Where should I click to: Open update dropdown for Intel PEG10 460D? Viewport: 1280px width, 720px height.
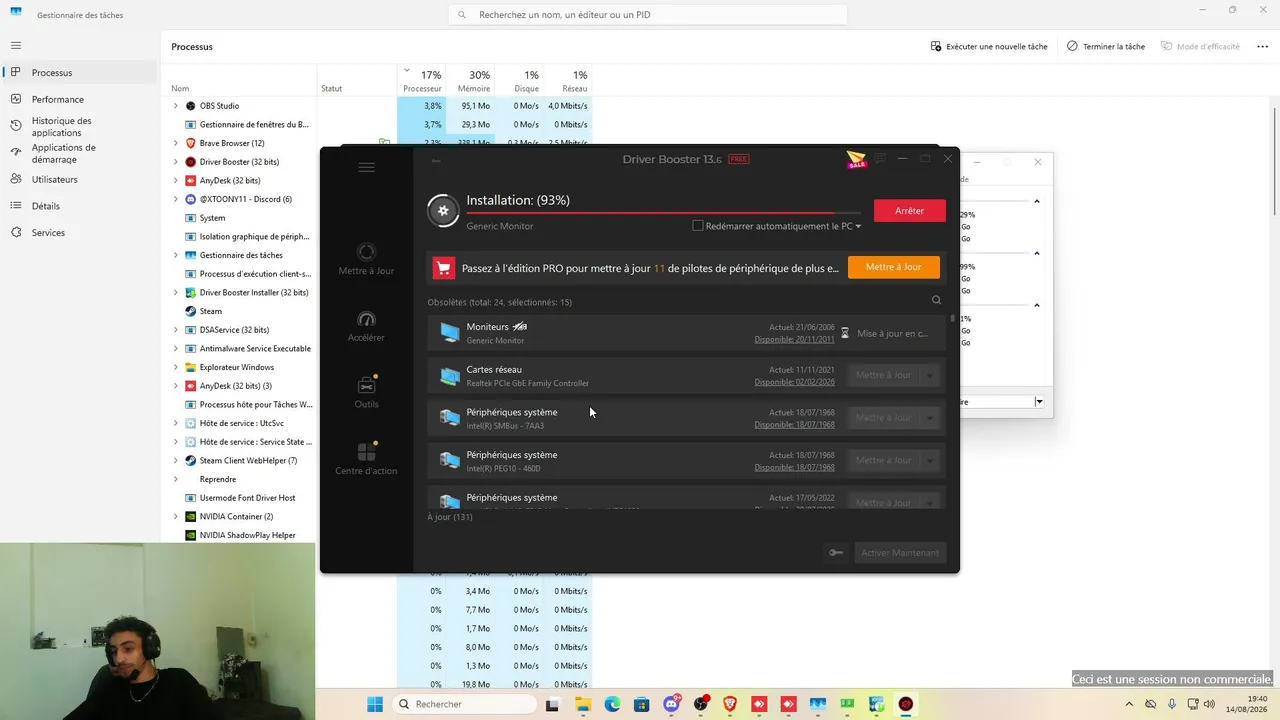pos(931,460)
